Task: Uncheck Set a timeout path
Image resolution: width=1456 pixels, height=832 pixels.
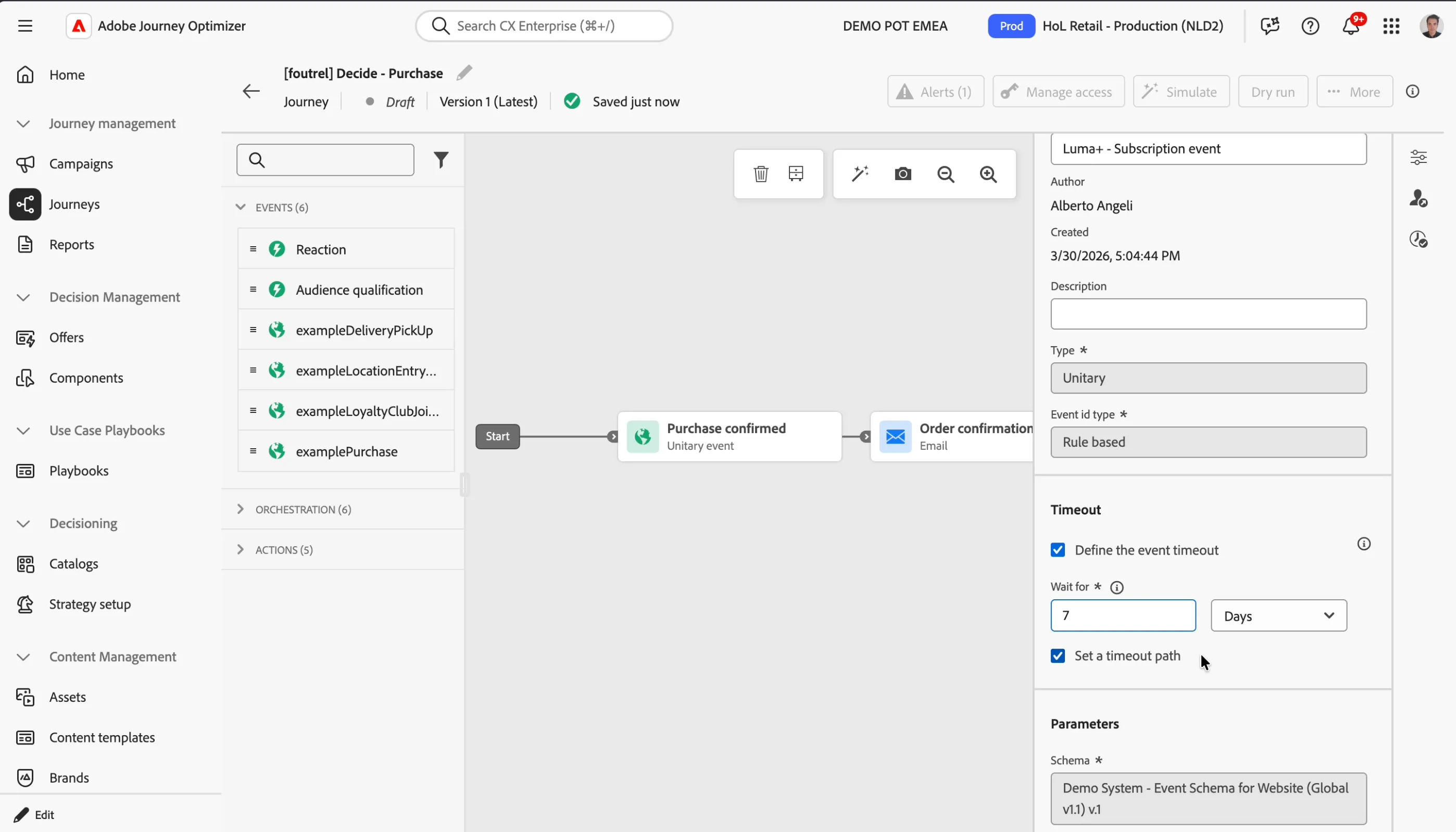Action: click(x=1058, y=656)
